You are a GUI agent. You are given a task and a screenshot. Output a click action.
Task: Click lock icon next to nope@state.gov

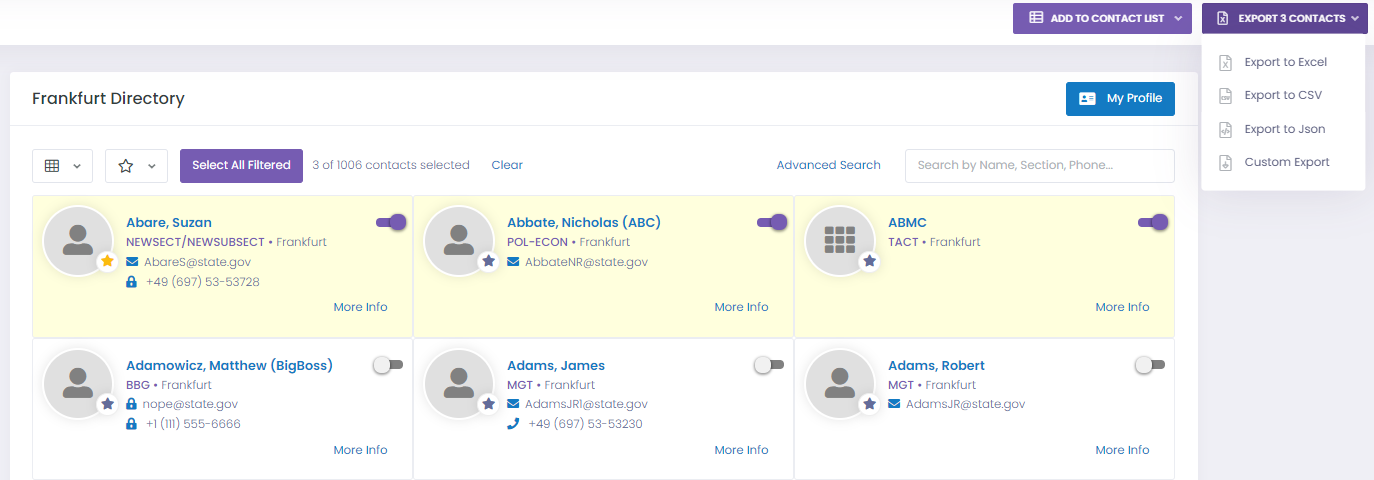coord(132,404)
